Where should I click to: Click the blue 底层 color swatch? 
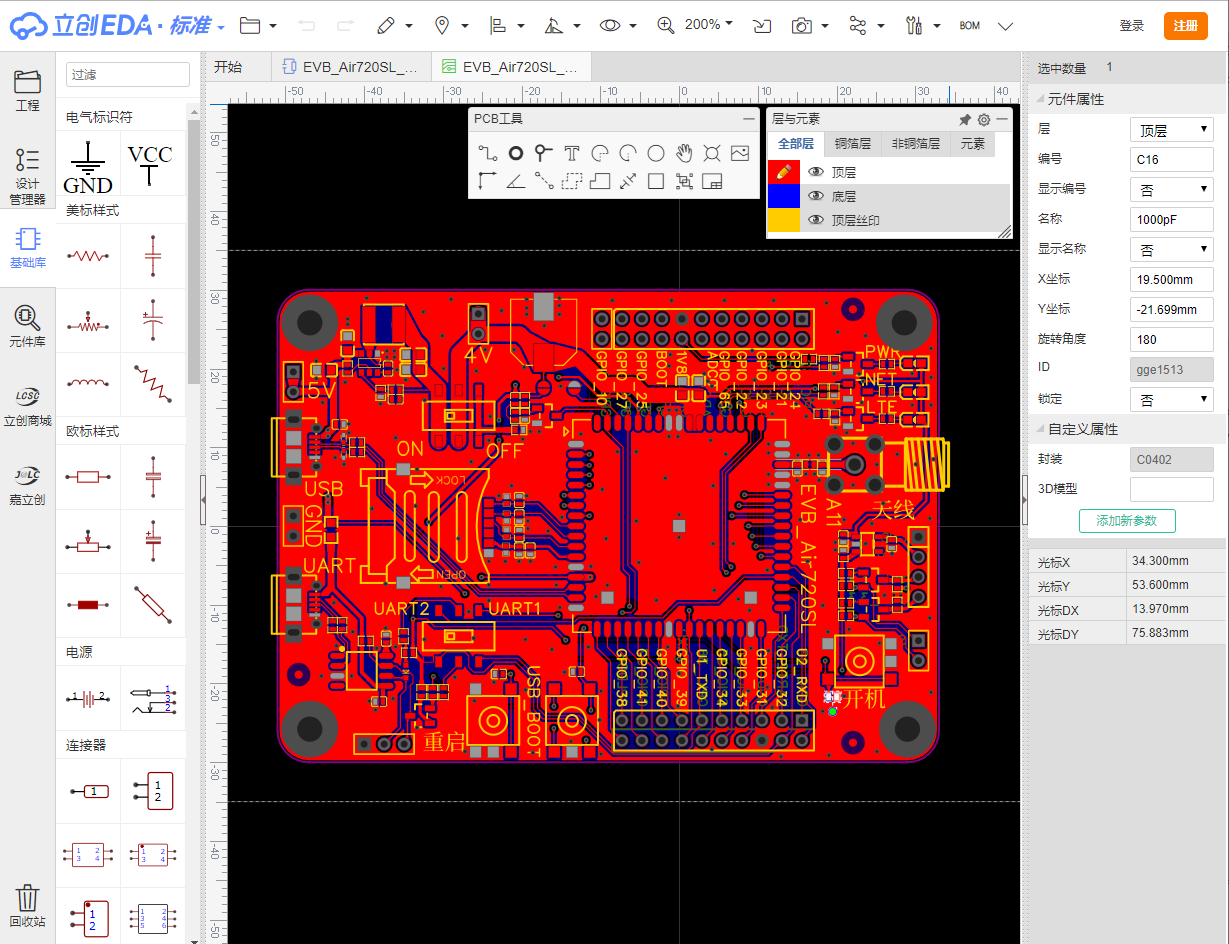click(783, 196)
